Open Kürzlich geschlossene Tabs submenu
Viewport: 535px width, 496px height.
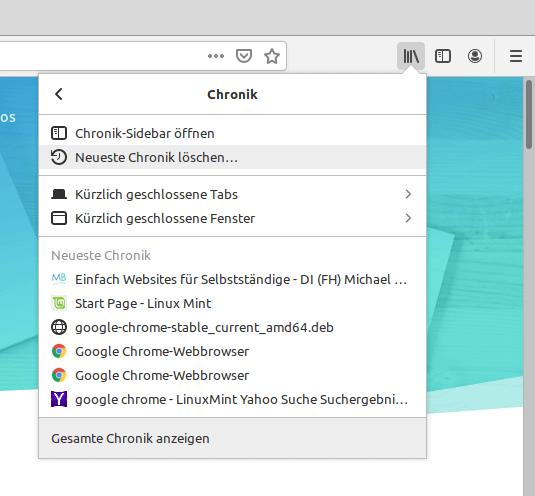coord(232,194)
